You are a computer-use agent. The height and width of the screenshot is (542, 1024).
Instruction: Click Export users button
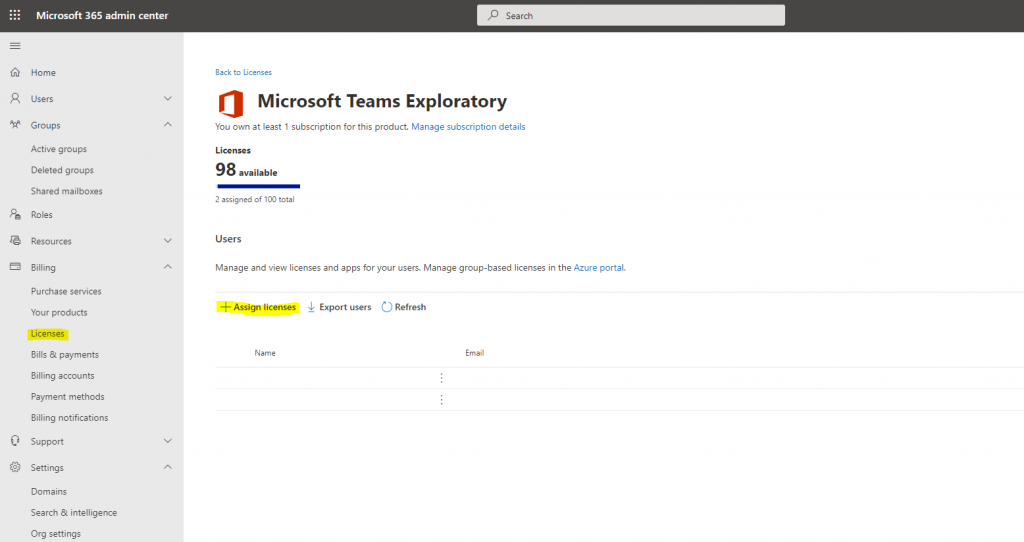340,307
